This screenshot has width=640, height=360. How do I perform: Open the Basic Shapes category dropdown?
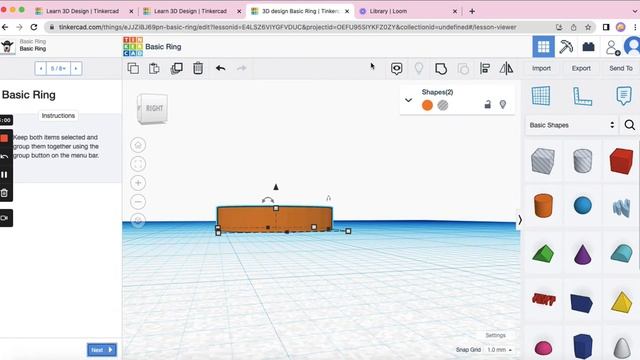[x=571, y=125]
